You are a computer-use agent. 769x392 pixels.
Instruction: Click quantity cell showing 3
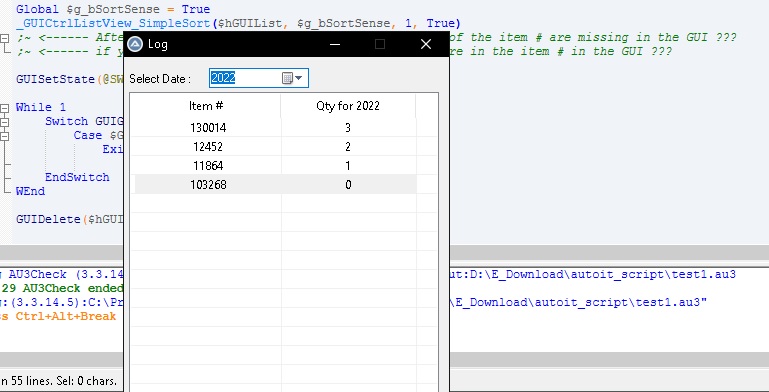point(348,128)
